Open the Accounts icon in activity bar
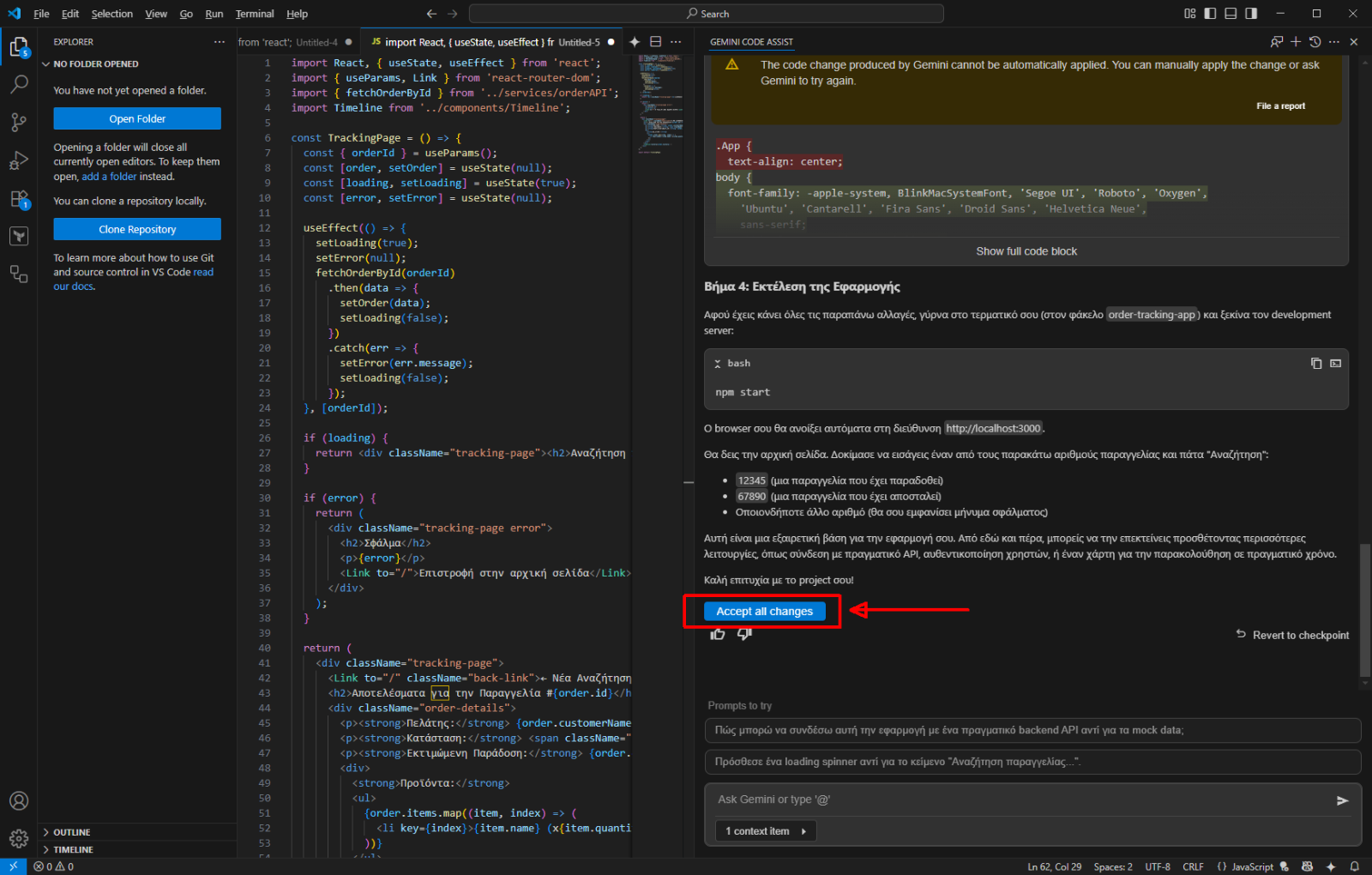1372x875 pixels. point(19,800)
